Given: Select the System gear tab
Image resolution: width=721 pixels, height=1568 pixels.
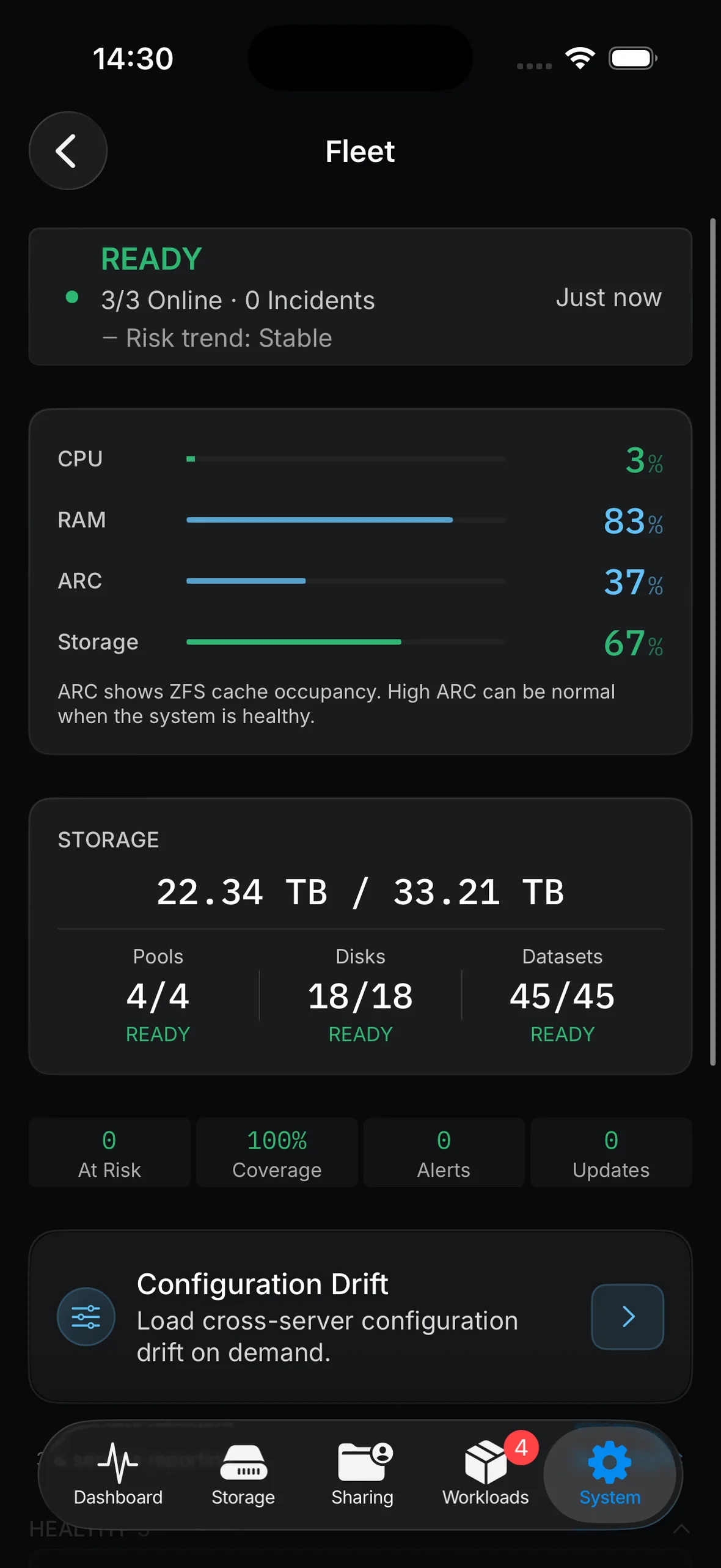Looking at the screenshot, I should [610, 1474].
